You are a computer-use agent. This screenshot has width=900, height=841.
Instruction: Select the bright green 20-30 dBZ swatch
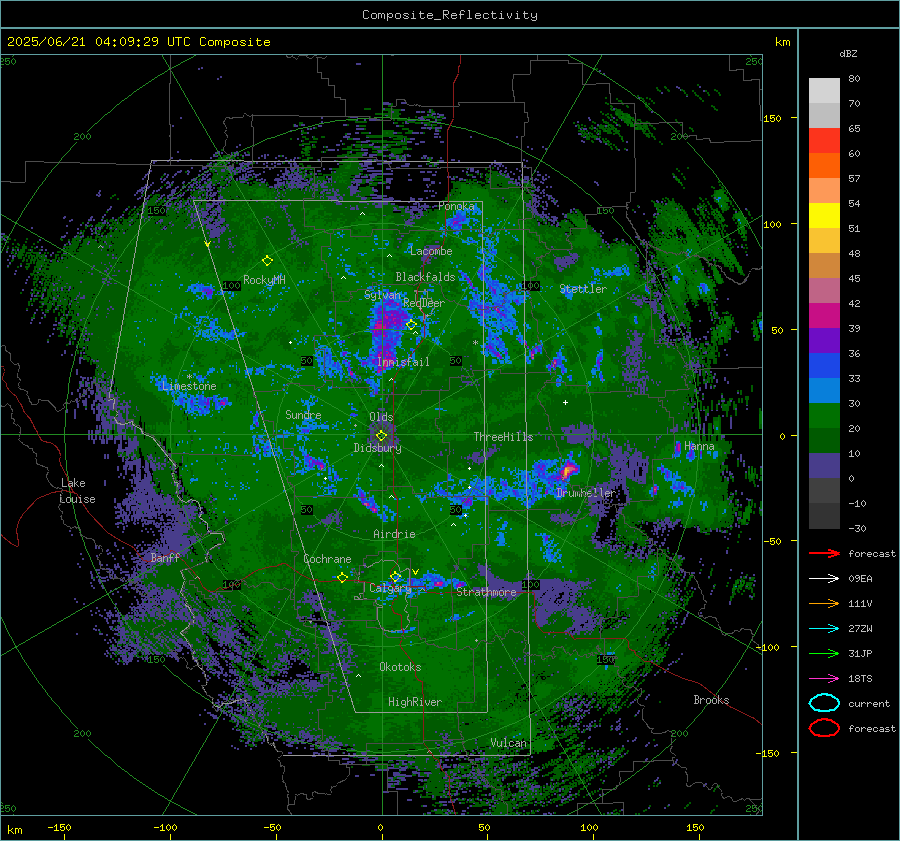click(x=824, y=416)
